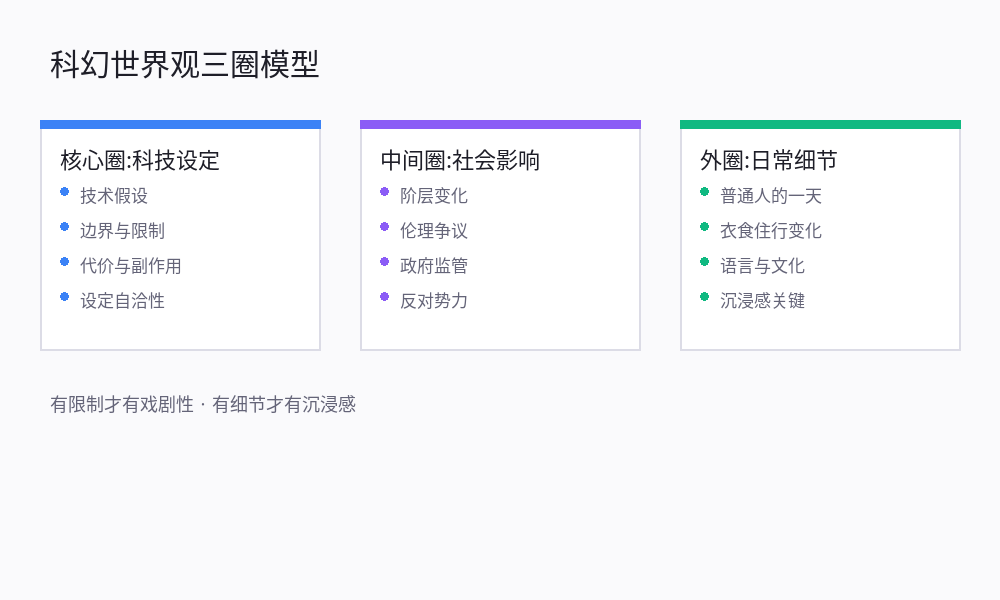Click the blue bar atop the 核心圈 card
This screenshot has height=600, width=1000.
click(x=180, y=125)
